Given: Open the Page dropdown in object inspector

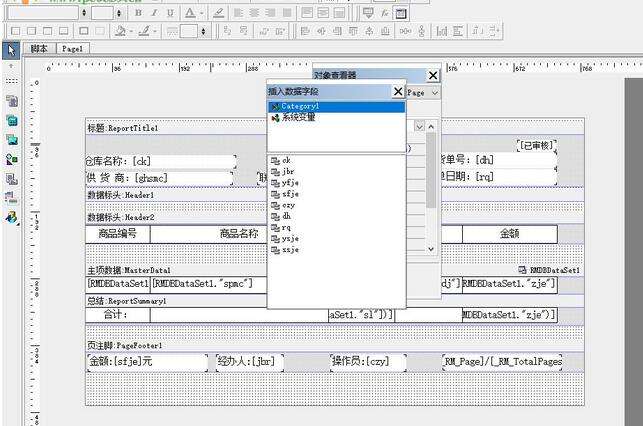Looking at the screenshot, I should [x=433, y=92].
